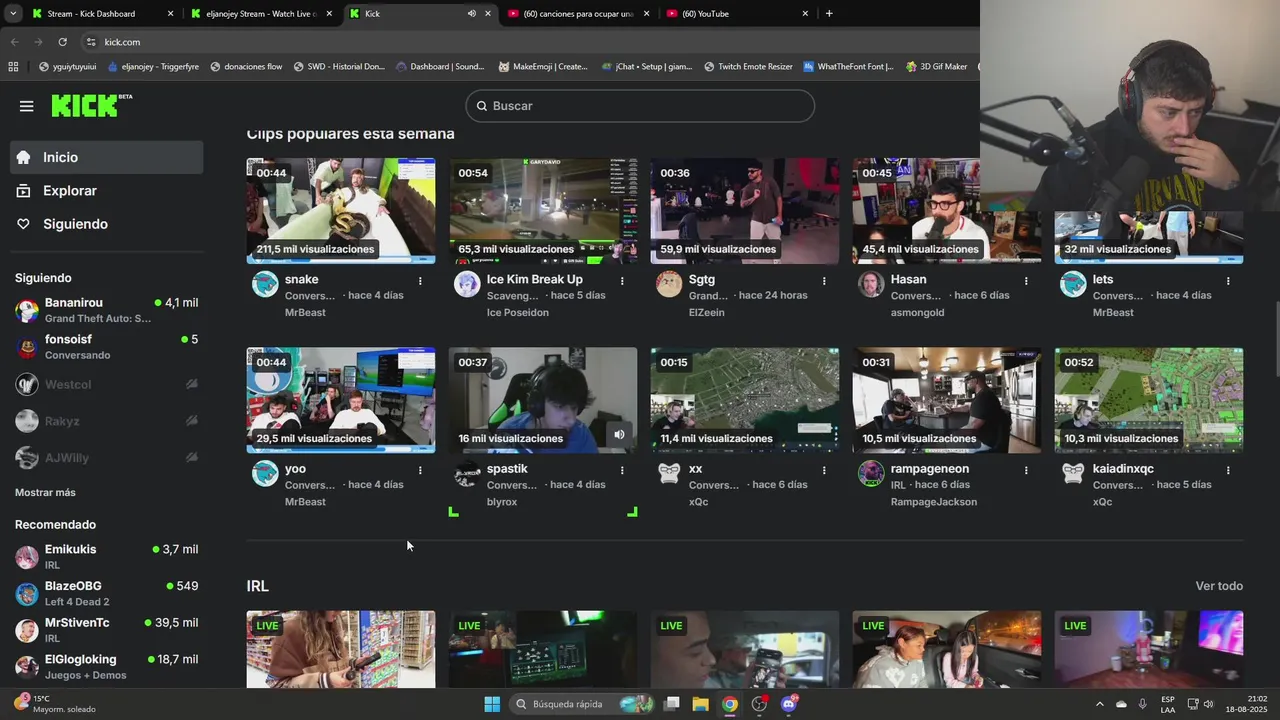Click the snake channel avatar
This screenshot has height=720, width=1280.
[x=265, y=284]
